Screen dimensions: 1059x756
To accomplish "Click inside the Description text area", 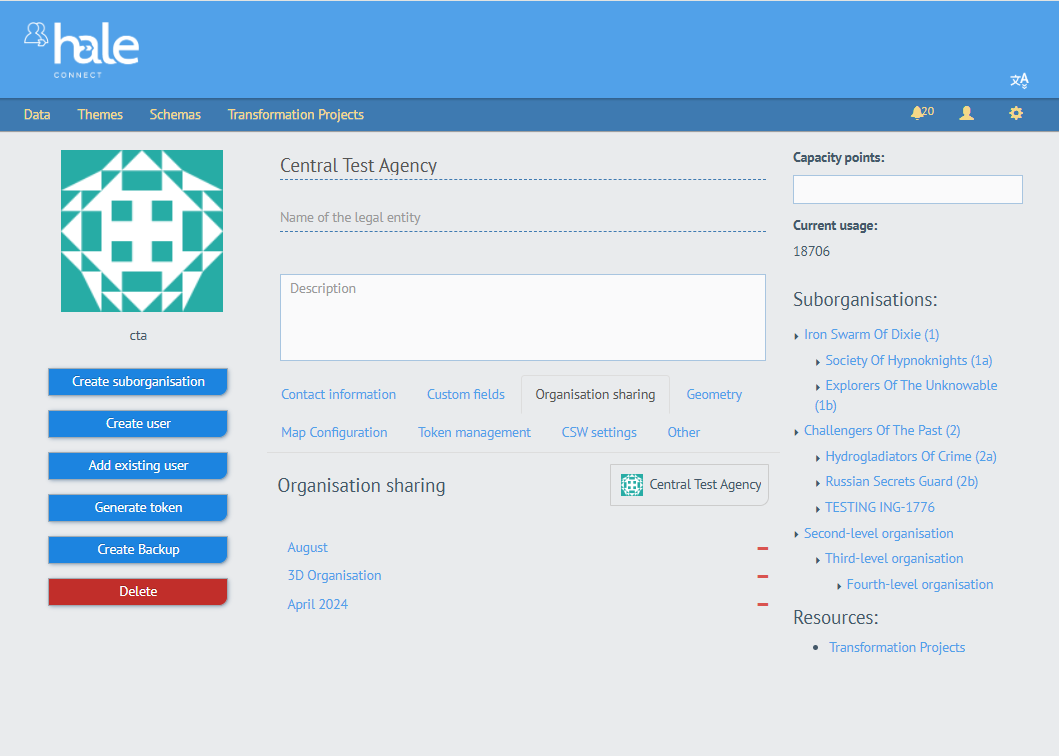I will (x=522, y=315).
